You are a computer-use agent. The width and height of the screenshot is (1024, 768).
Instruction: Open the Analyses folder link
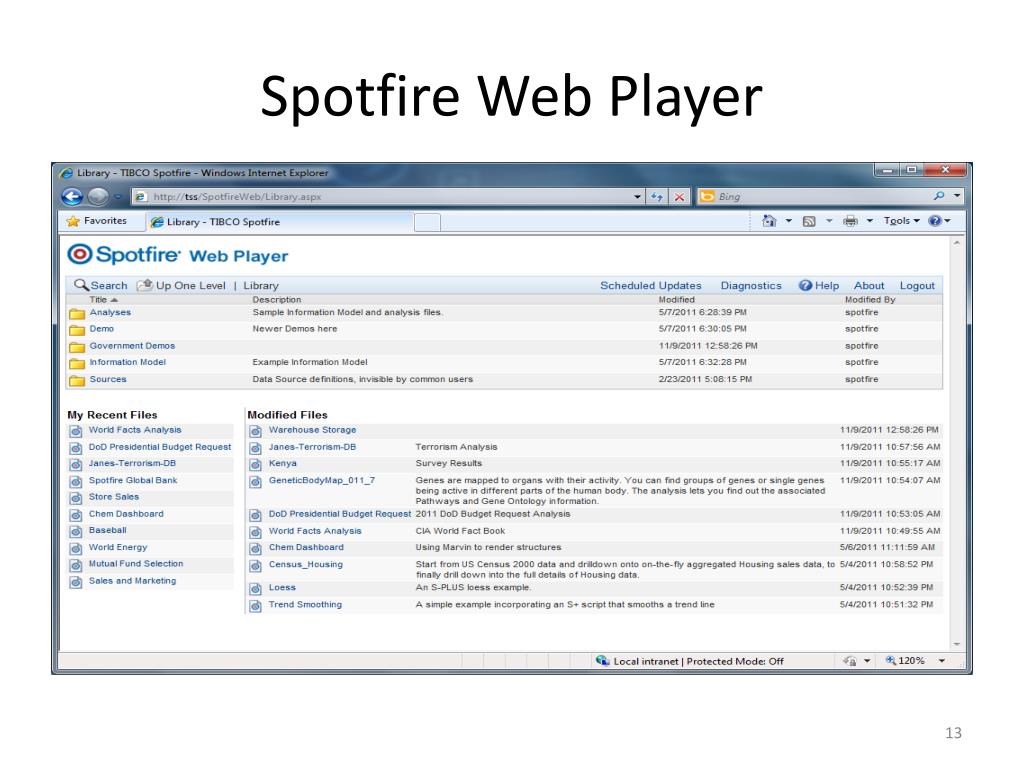click(x=110, y=312)
